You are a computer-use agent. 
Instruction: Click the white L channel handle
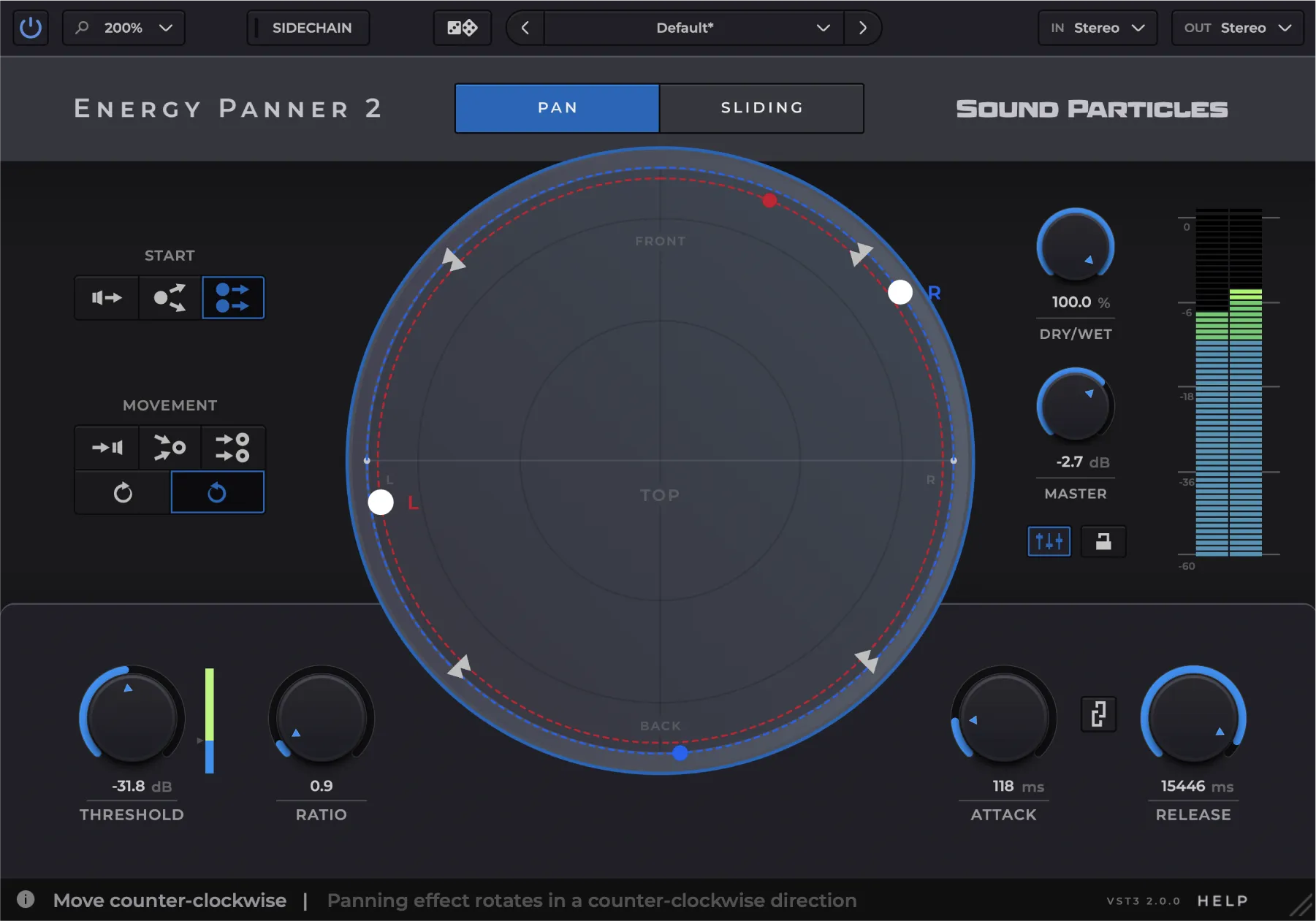click(x=381, y=502)
